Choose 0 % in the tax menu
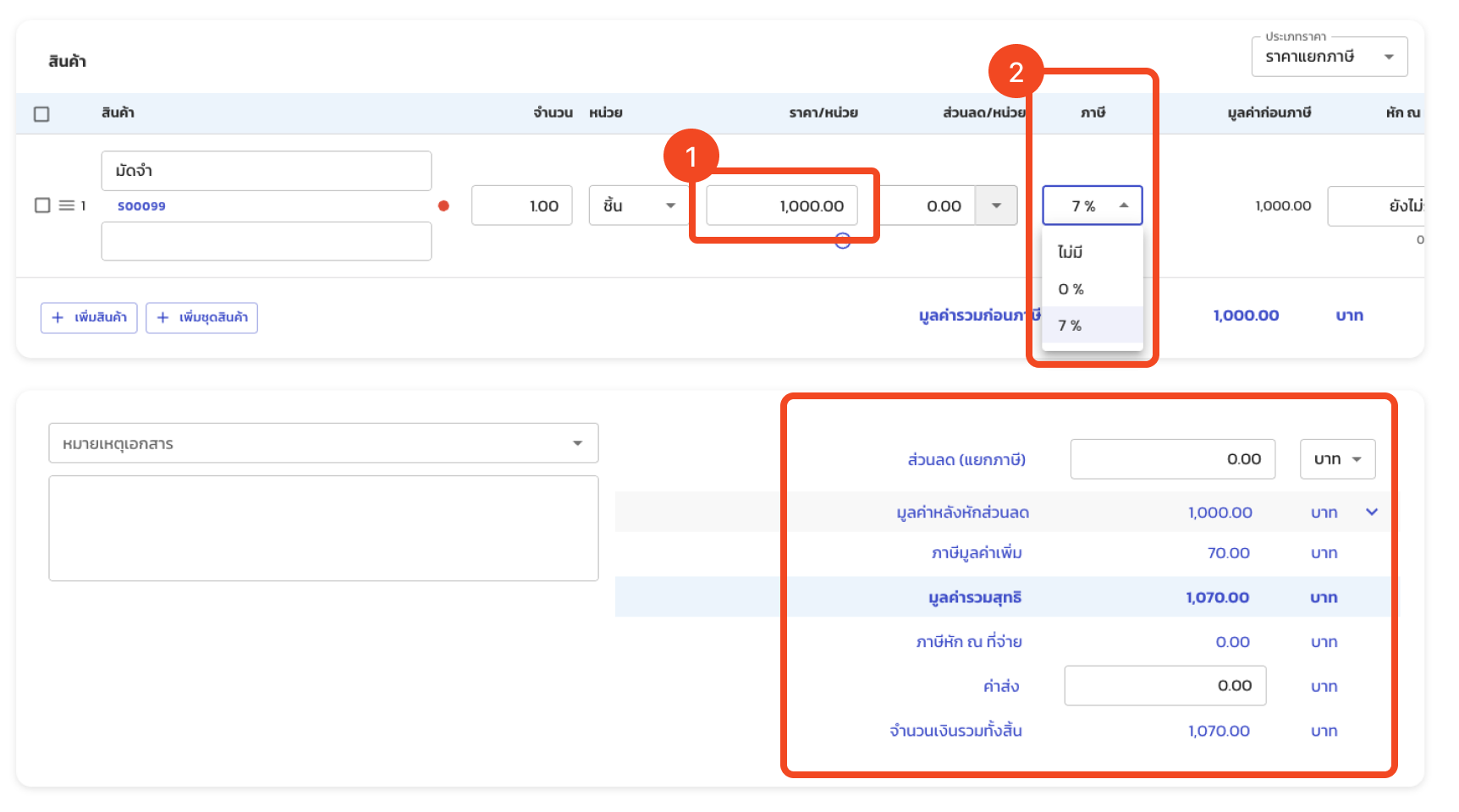The width and height of the screenshot is (1459, 812). click(x=1071, y=289)
